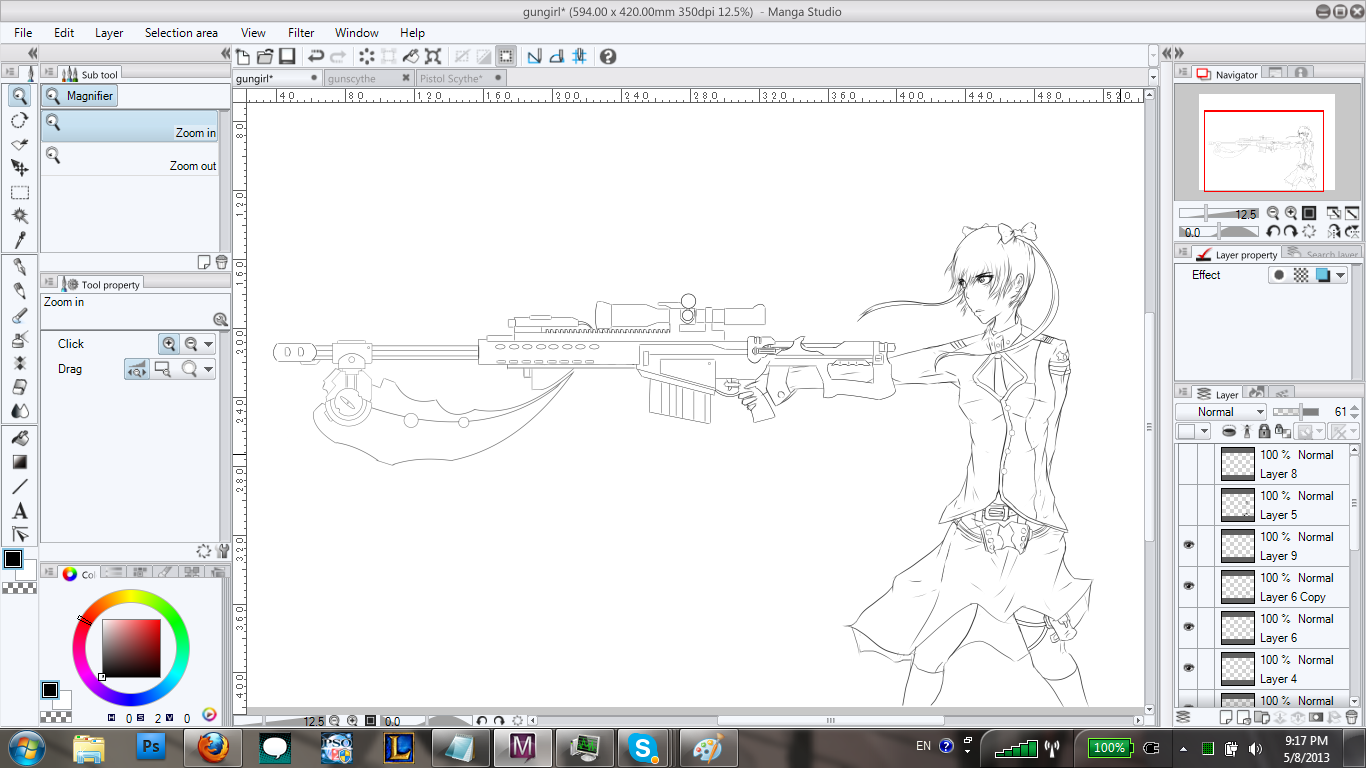Viewport: 1366px width, 768px height.
Task: Toggle visibility eye of Layer 6 Copy
Action: pos(1189,586)
